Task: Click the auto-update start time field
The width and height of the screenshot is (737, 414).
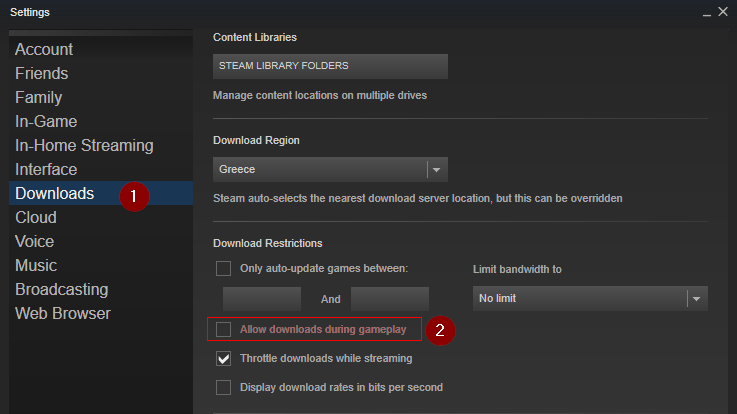Action: click(262, 299)
